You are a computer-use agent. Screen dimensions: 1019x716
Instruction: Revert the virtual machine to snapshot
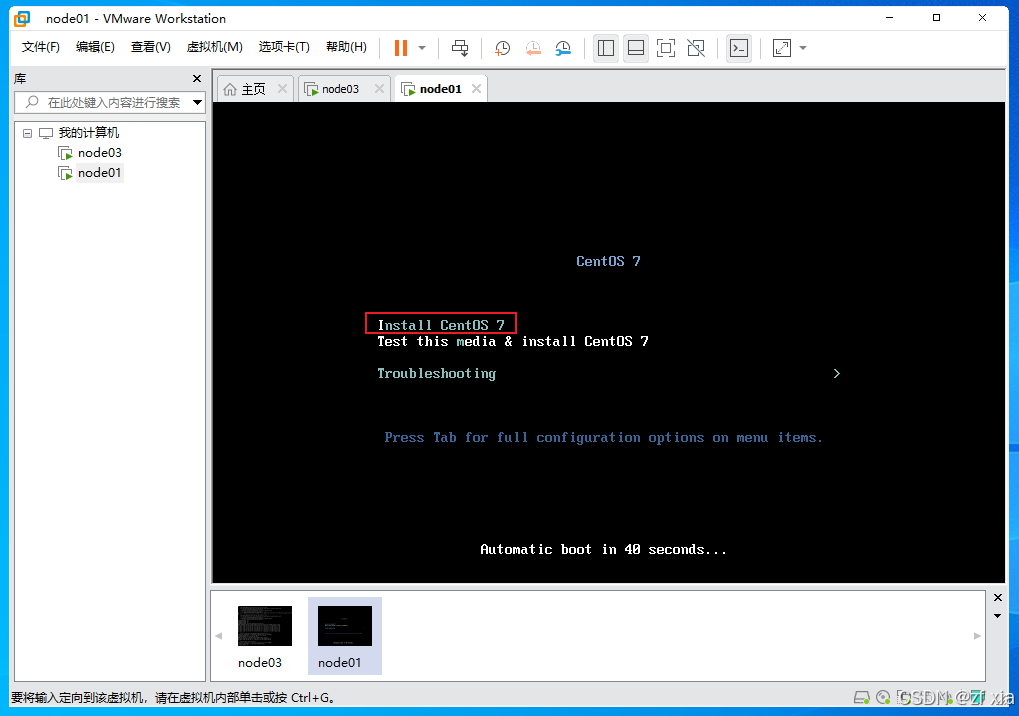point(533,48)
